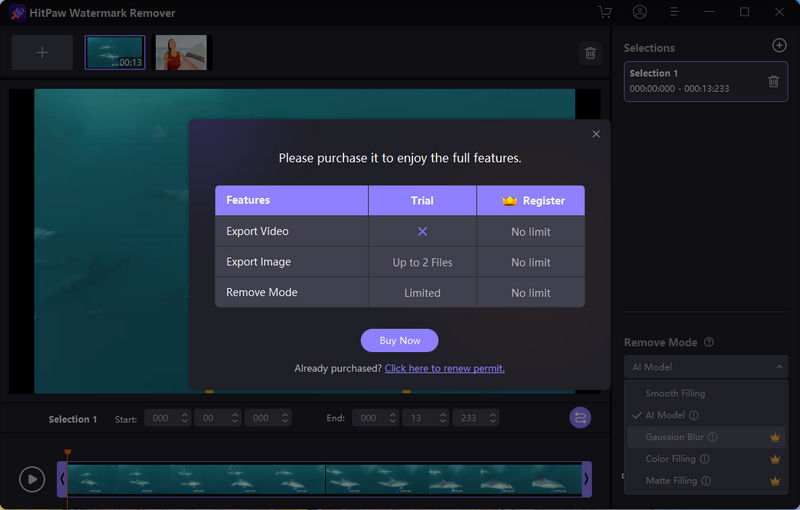The width and height of the screenshot is (800, 510).
Task: Click stepper arrows of Start seconds field
Action: [x=235, y=418]
